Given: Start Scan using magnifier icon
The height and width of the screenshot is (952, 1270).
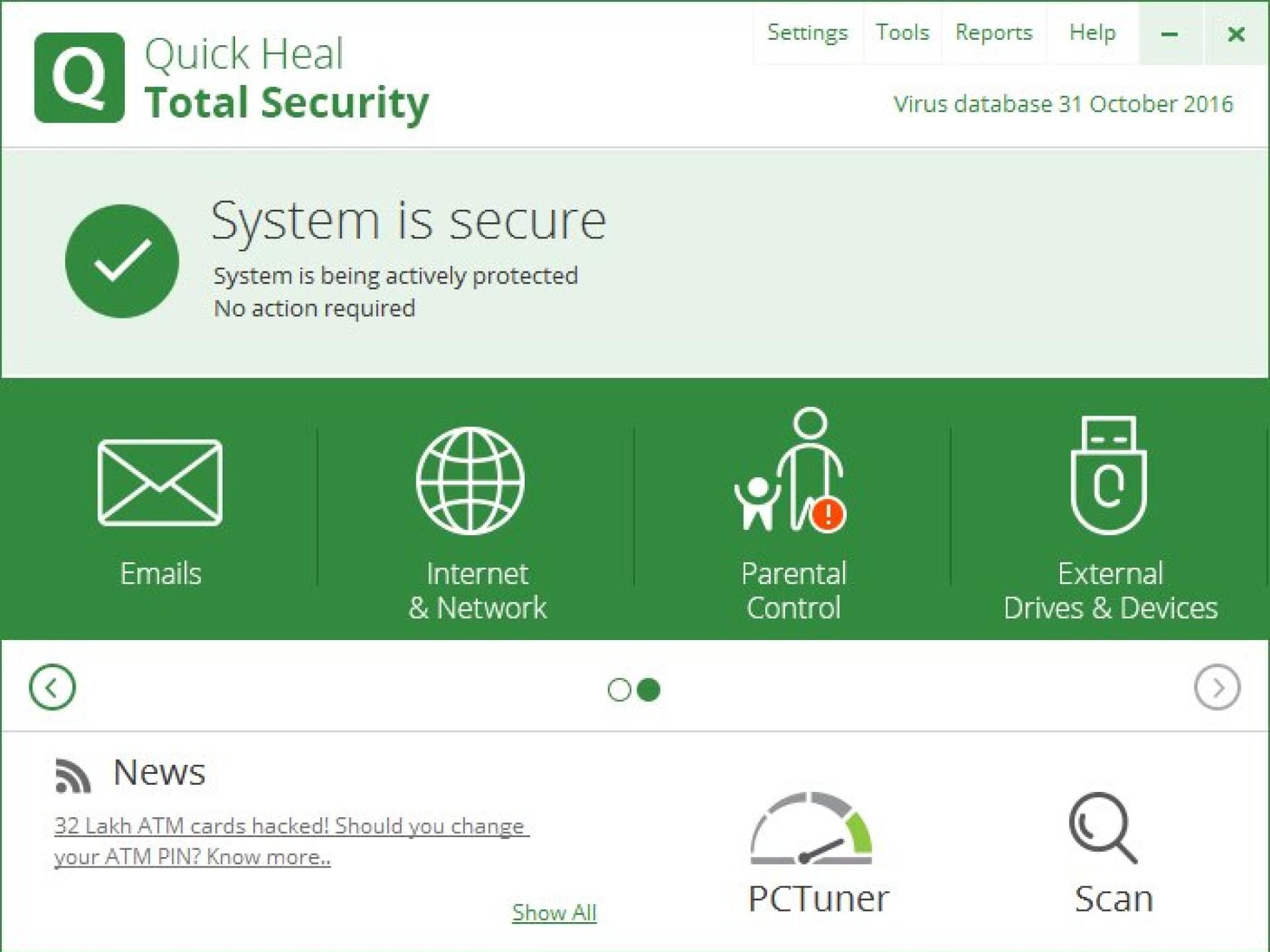Looking at the screenshot, I should click(1103, 828).
